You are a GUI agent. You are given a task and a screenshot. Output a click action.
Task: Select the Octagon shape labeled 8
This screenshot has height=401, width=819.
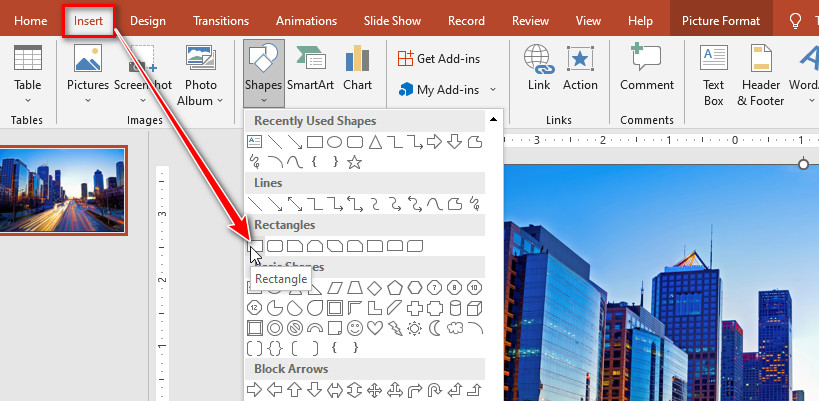tap(454, 287)
